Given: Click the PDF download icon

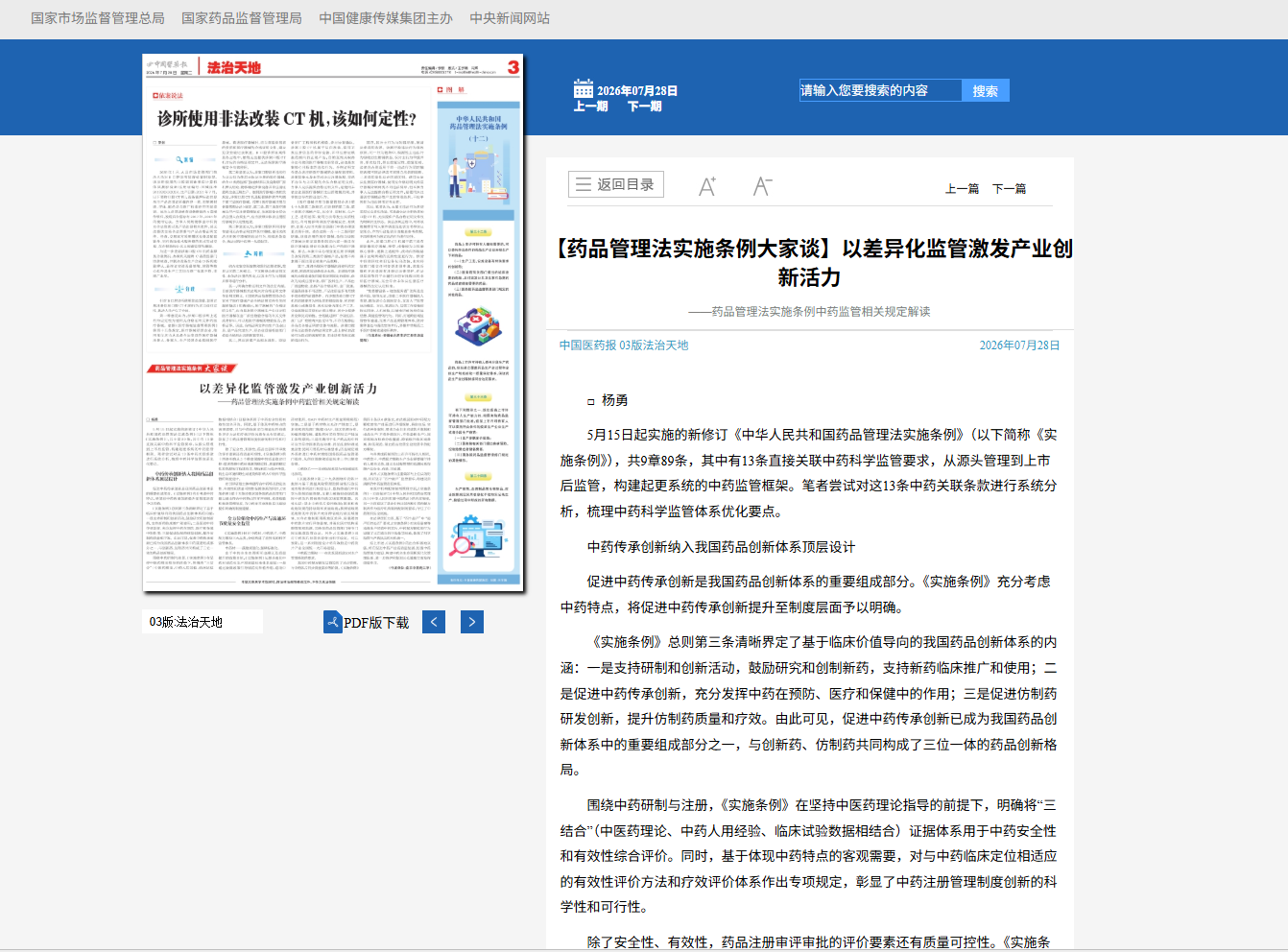Looking at the screenshot, I should pos(333,622).
